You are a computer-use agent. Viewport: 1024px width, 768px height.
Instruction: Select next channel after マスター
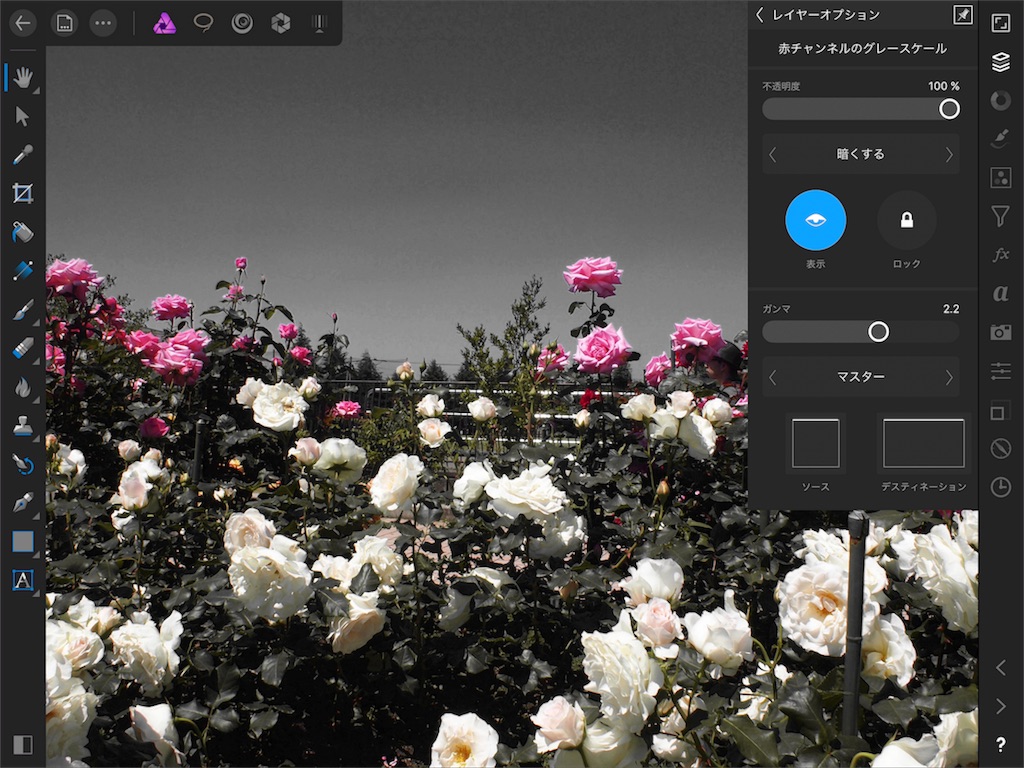[x=949, y=377]
